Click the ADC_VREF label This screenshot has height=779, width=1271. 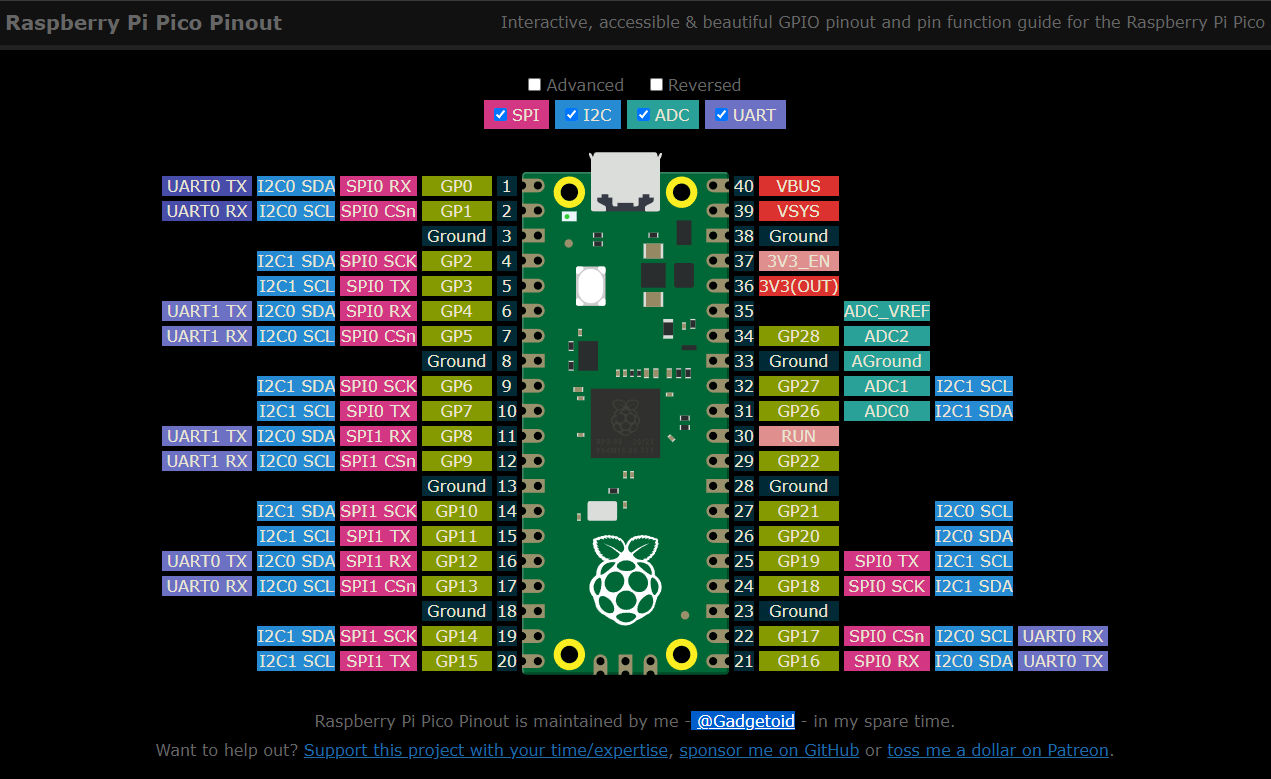pyautogui.click(x=887, y=311)
